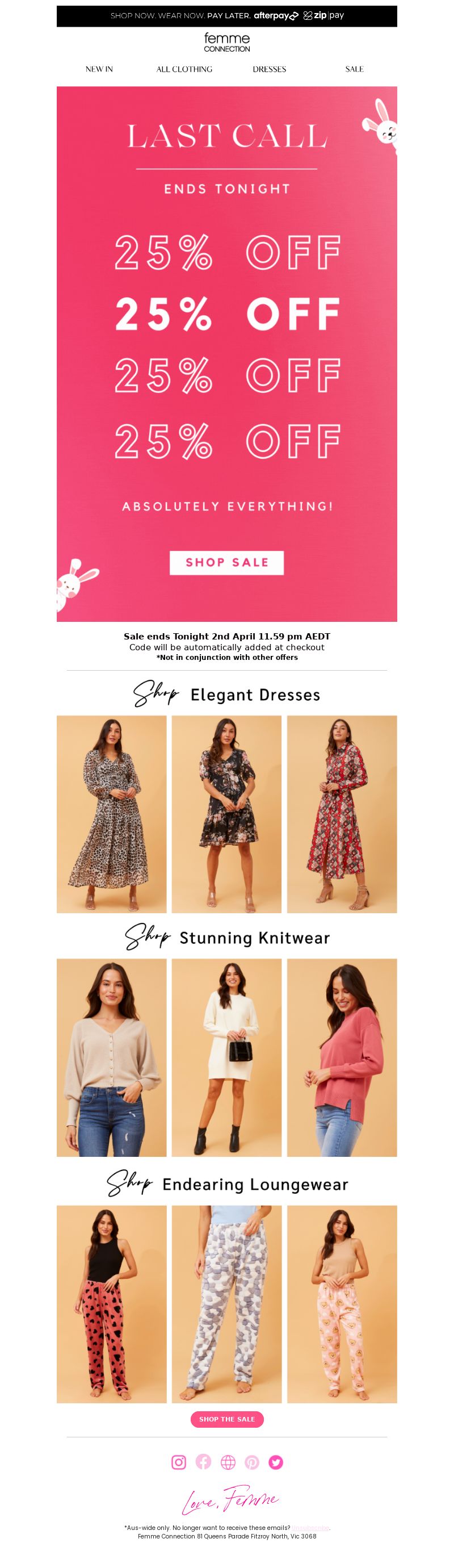Open the SALE menu link
454x1568 pixels.
(x=355, y=69)
